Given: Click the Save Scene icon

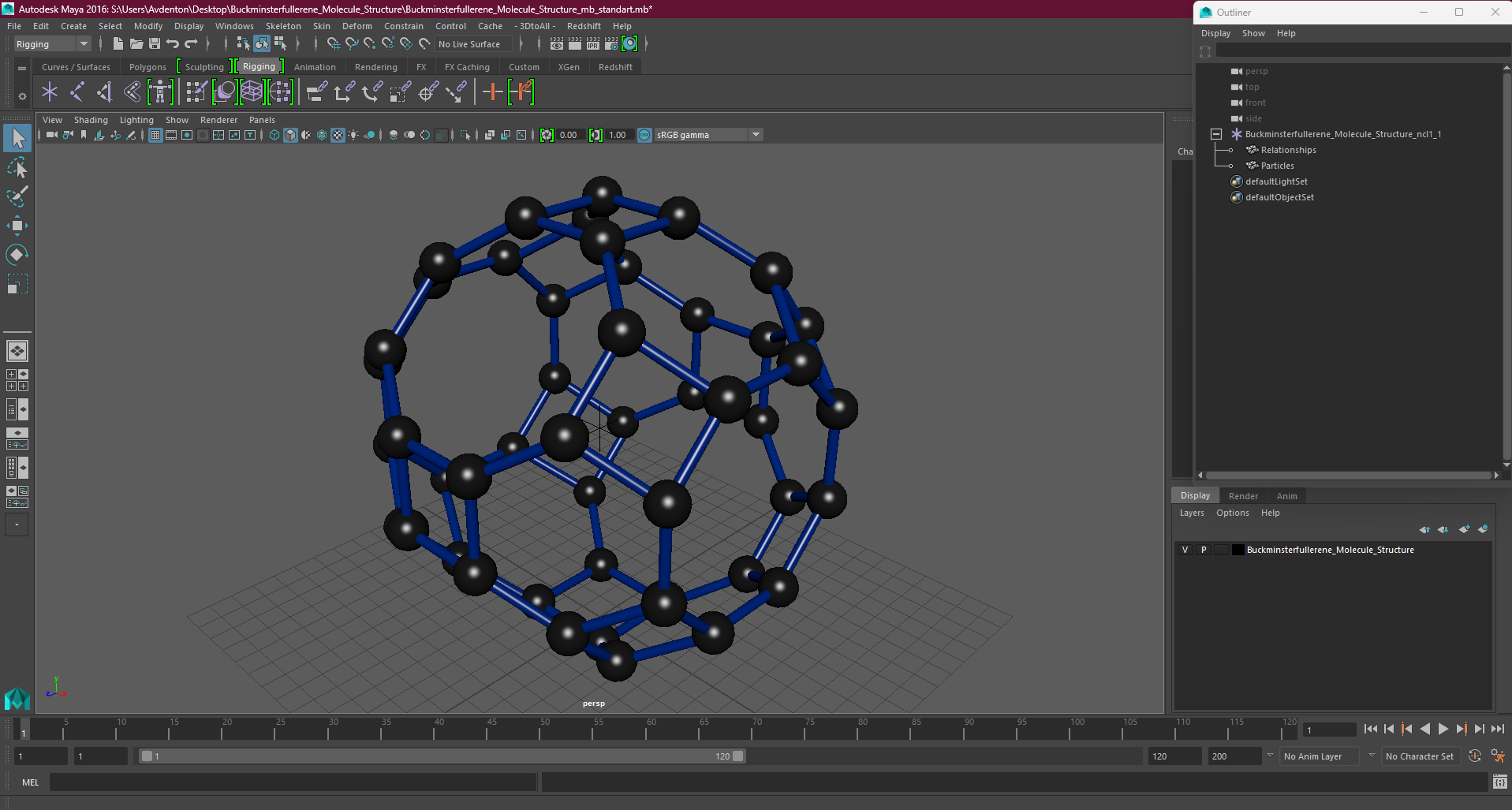Looking at the screenshot, I should [x=155, y=44].
